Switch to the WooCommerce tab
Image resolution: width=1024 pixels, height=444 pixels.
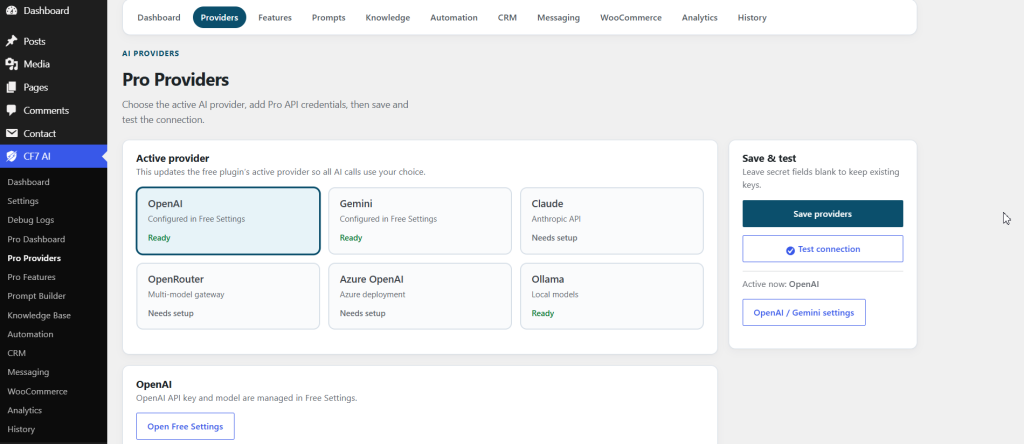pos(631,18)
